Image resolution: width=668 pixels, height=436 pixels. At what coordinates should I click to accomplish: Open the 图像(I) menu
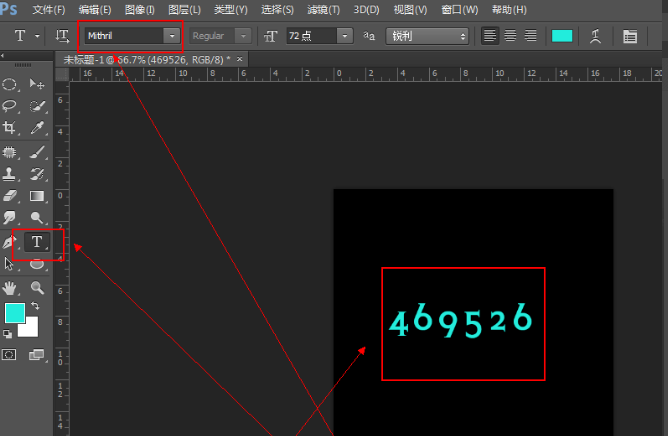(140, 9)
